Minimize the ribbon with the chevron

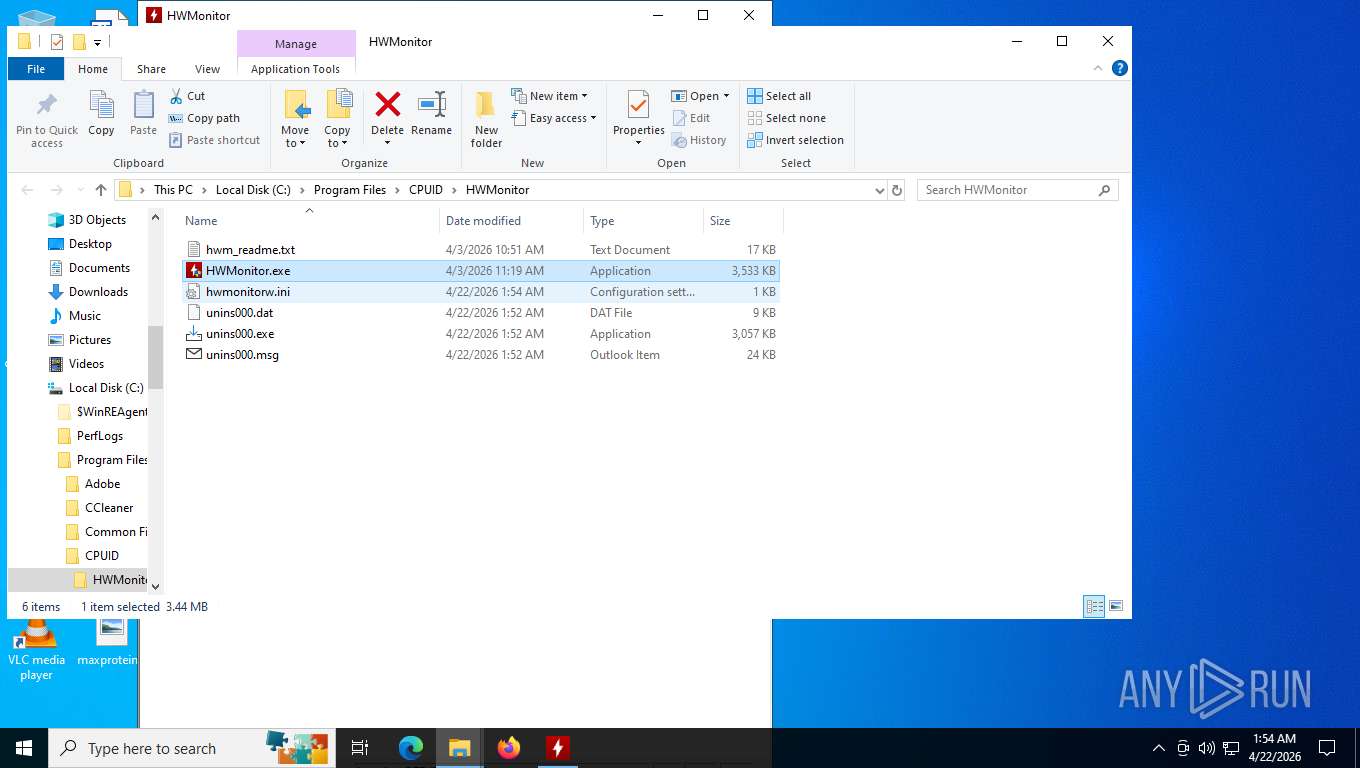pyautogui.click(x=1099, y=69)
